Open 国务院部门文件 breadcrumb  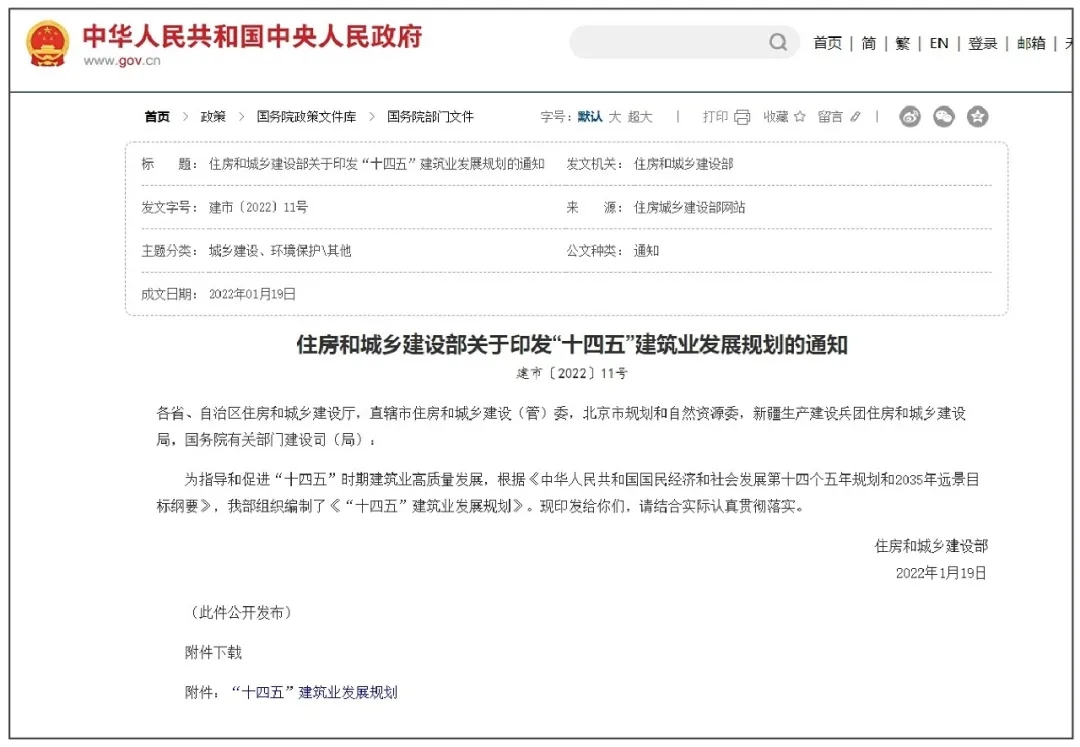point(430,116)
